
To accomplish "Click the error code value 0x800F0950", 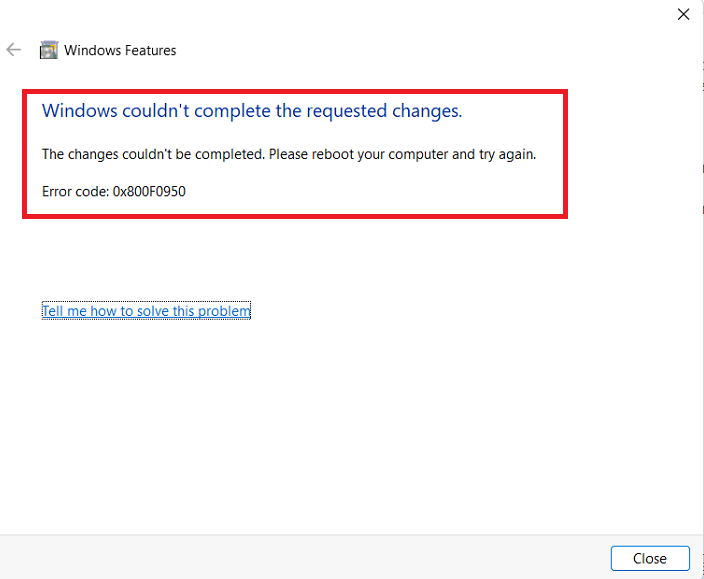I will pyautogui.click(x=149, y=192).
